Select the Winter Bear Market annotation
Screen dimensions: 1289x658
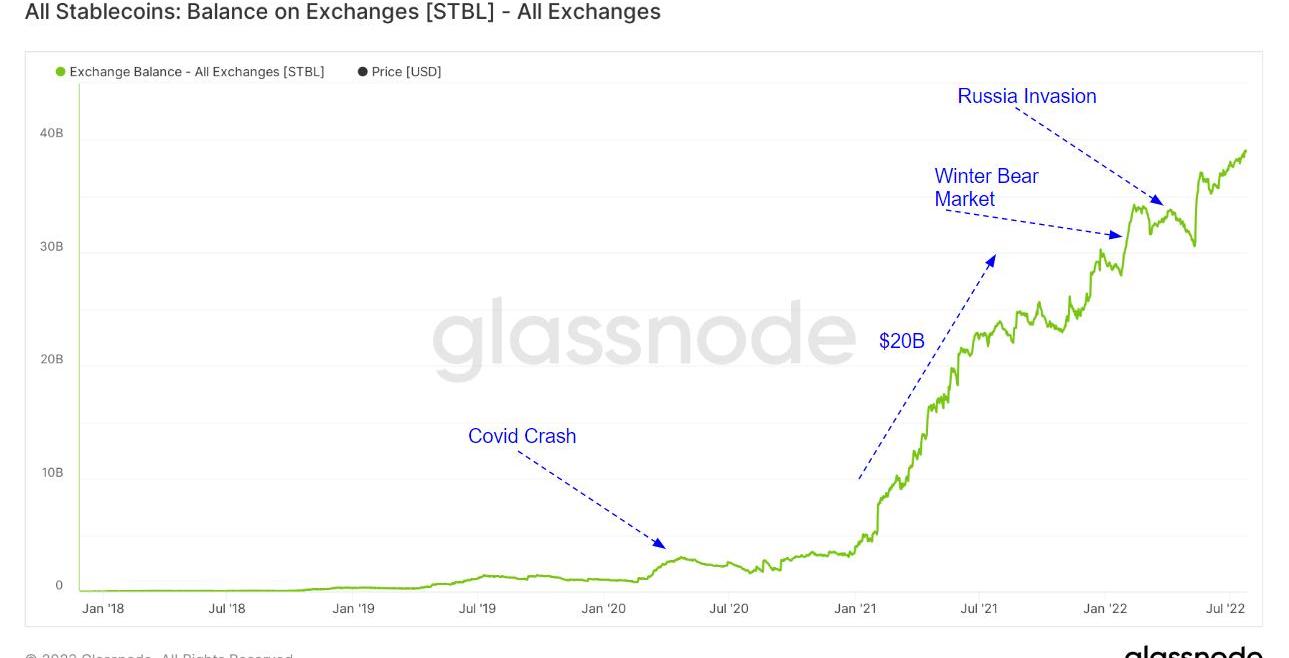tap(986, 187)
